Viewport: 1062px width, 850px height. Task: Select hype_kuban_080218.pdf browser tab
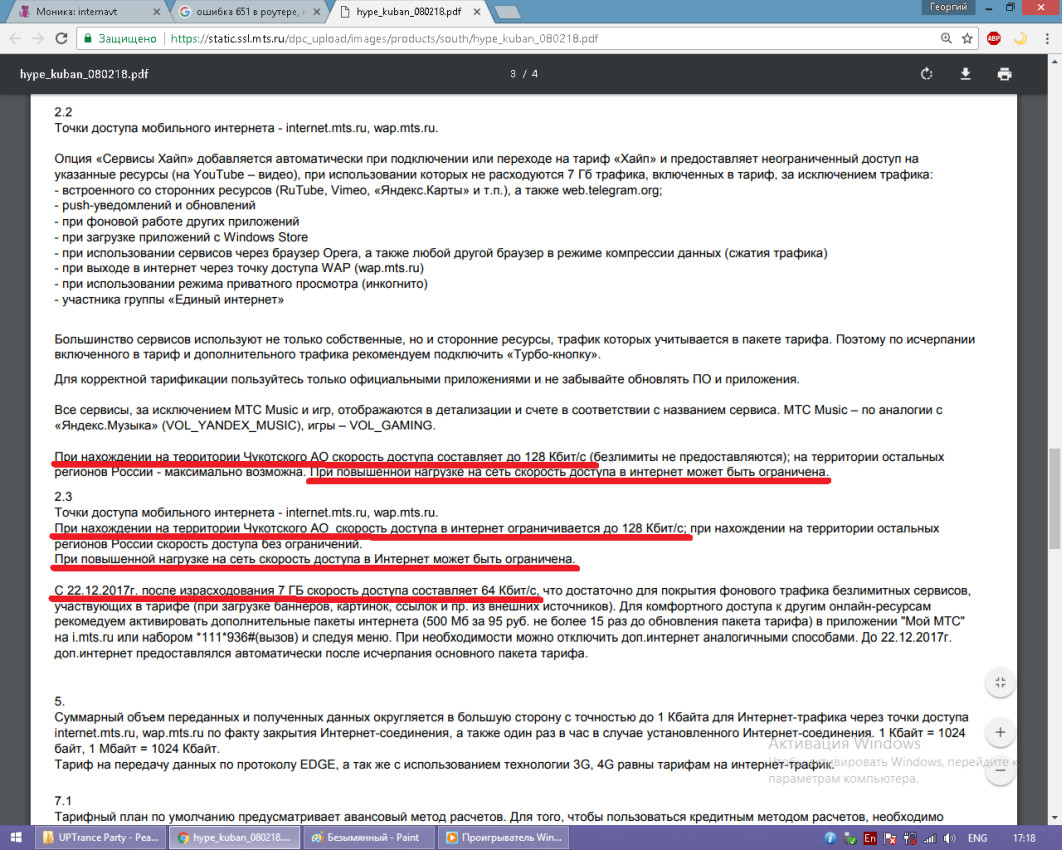[x=408, y=12]
